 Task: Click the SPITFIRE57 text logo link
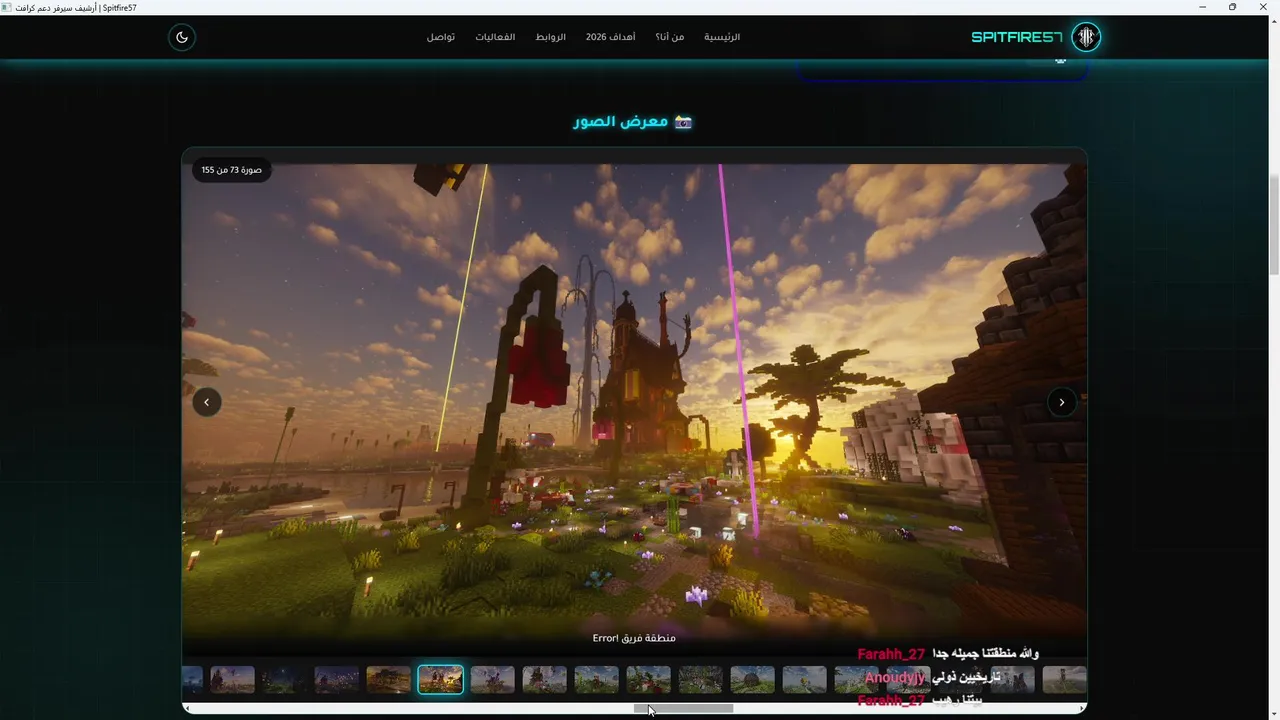(1017, 37)
